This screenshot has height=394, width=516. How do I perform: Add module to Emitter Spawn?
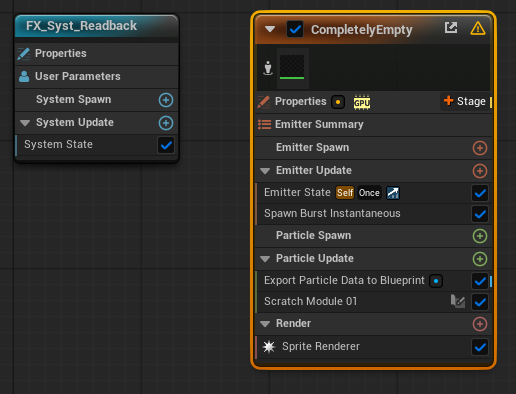(480, 148)
